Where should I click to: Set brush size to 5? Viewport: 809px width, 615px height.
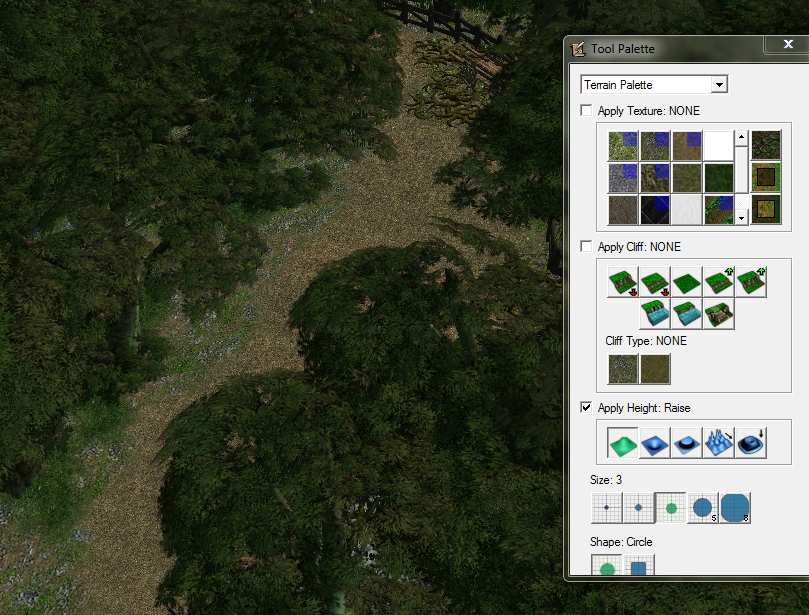[x=703, y=508]
